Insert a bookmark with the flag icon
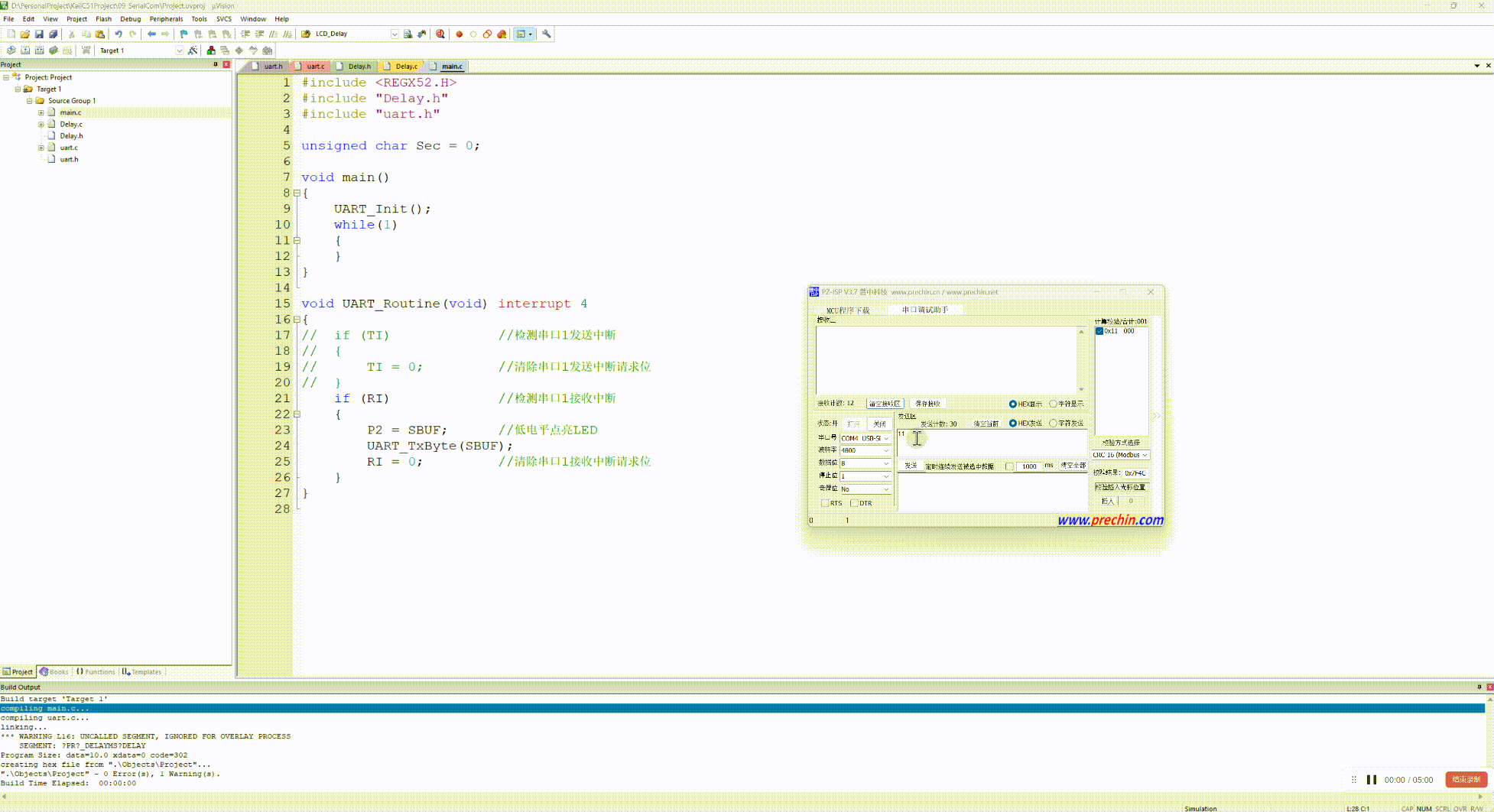 tap(184, 34)
